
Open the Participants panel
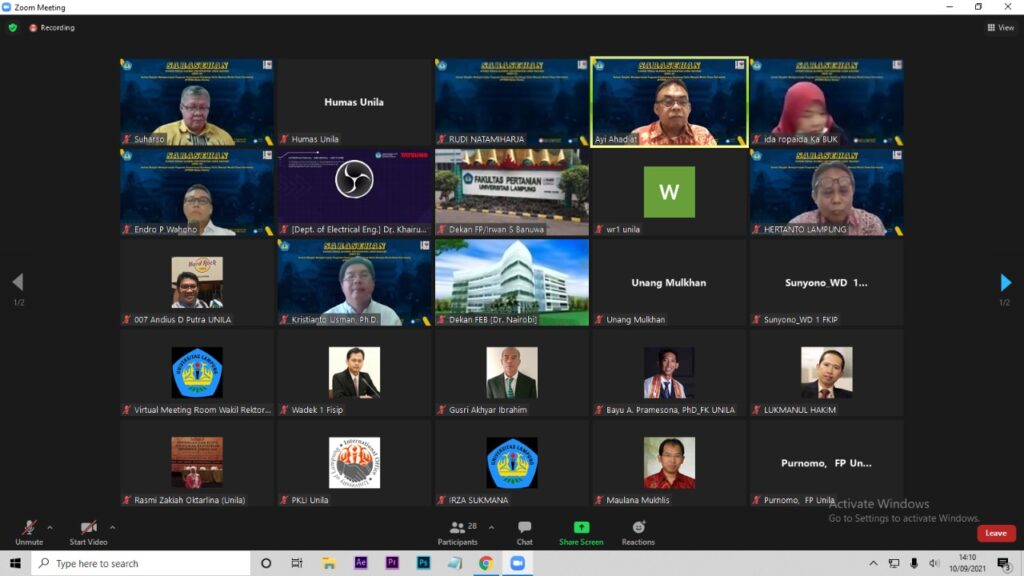(x=458, y=532)
